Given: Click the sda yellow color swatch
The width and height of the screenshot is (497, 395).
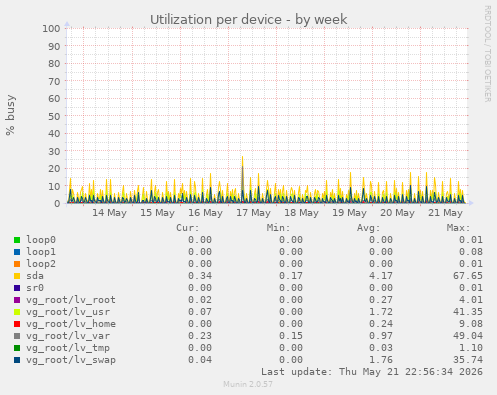Looking at the screenshot, I should [x=17, y=276].
